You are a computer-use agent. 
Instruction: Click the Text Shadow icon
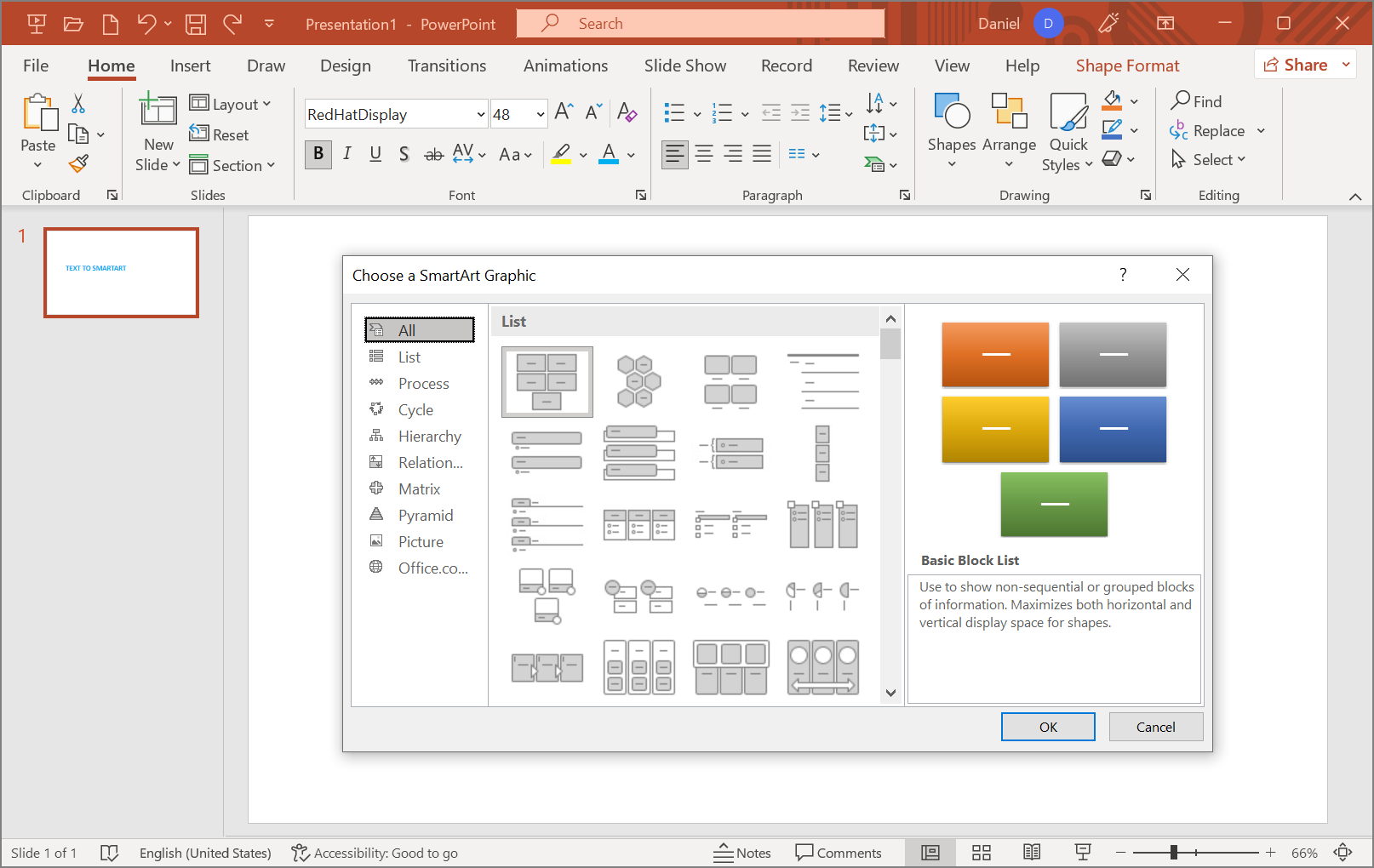coord(404,154)
